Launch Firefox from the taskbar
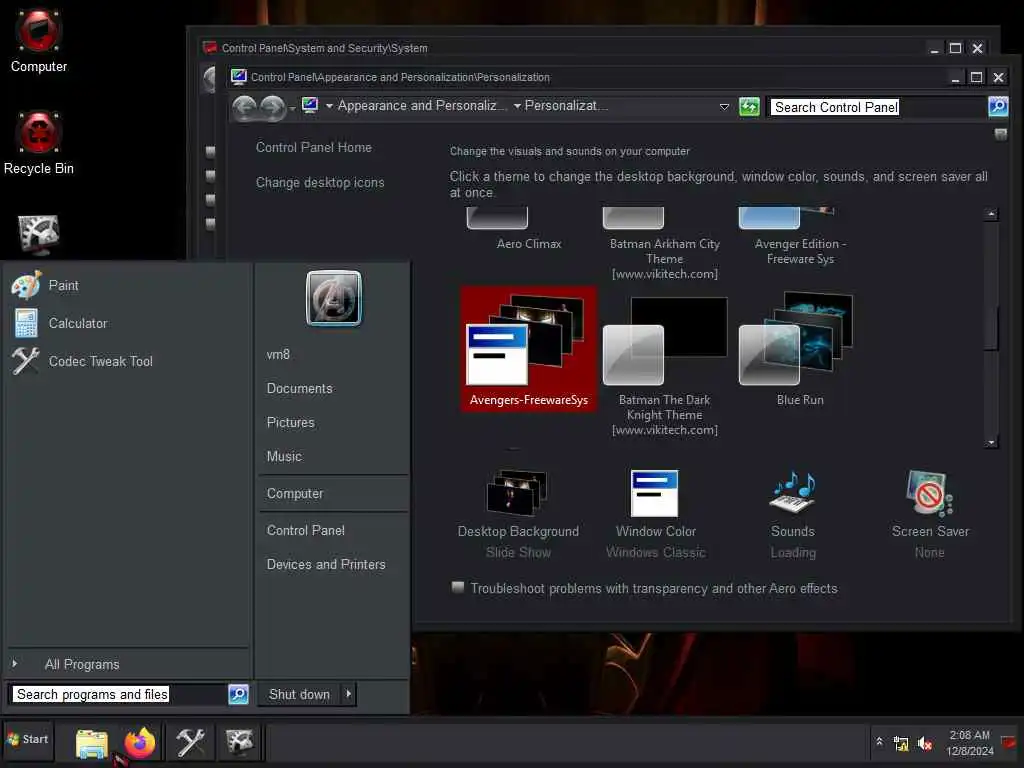The width and height of the screenshot is (1024, 768). 140,743
